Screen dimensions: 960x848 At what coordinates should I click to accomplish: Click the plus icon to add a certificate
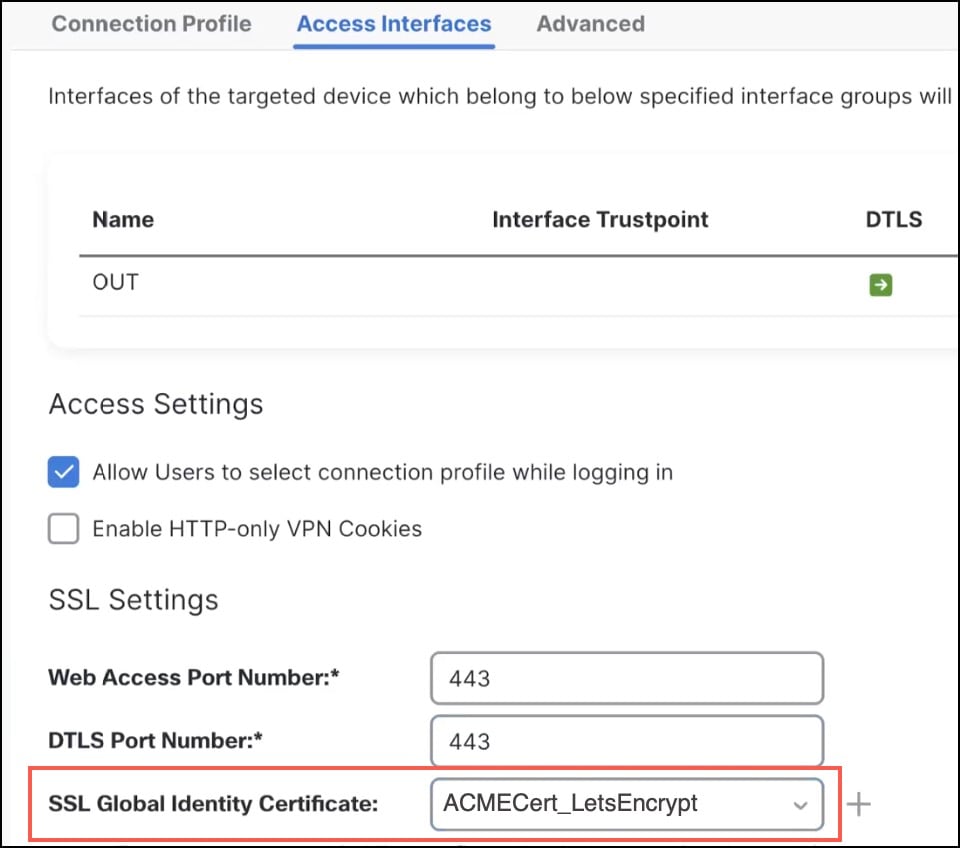tap(858, 803)
